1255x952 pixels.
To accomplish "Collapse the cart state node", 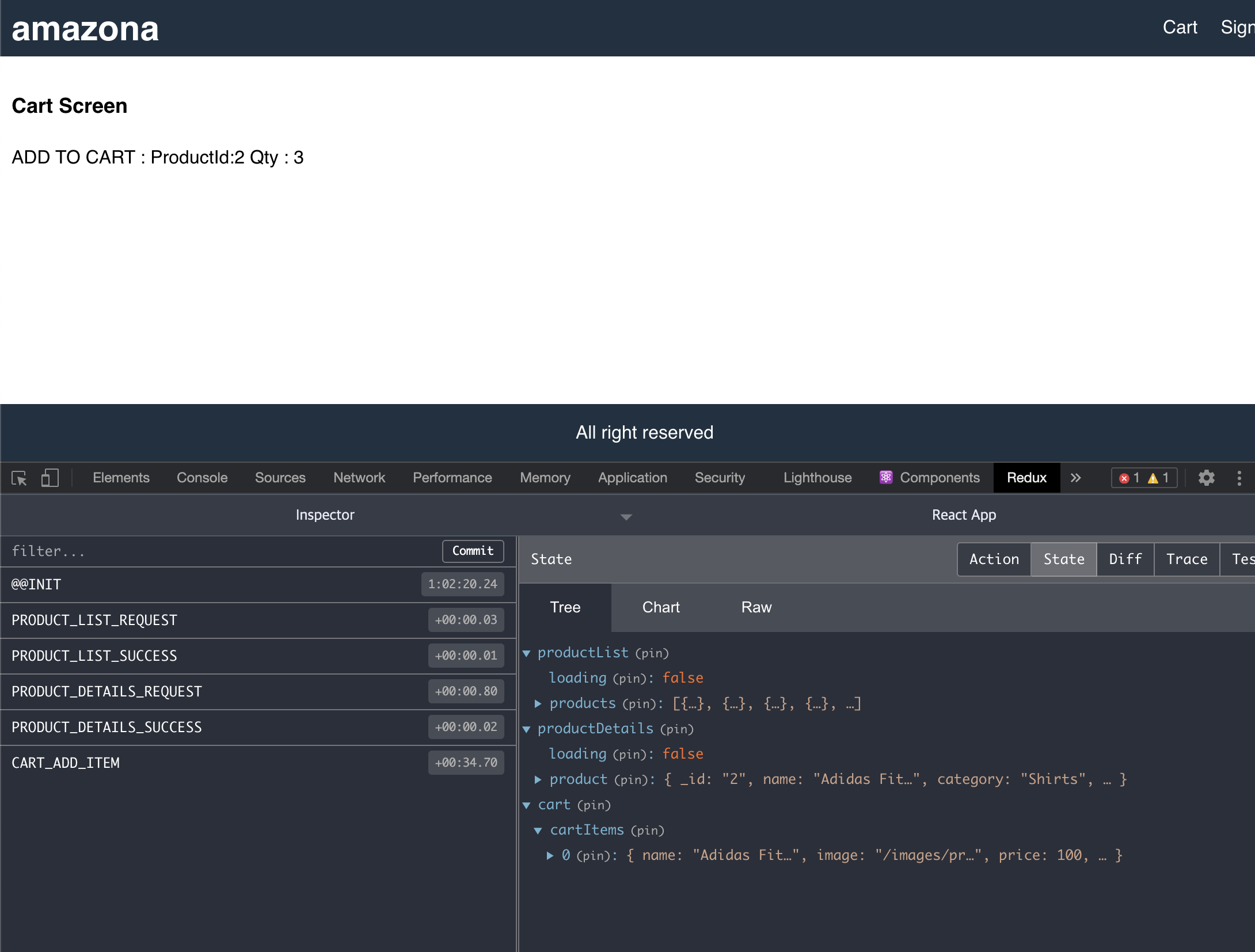I will (x=526, y=805).
